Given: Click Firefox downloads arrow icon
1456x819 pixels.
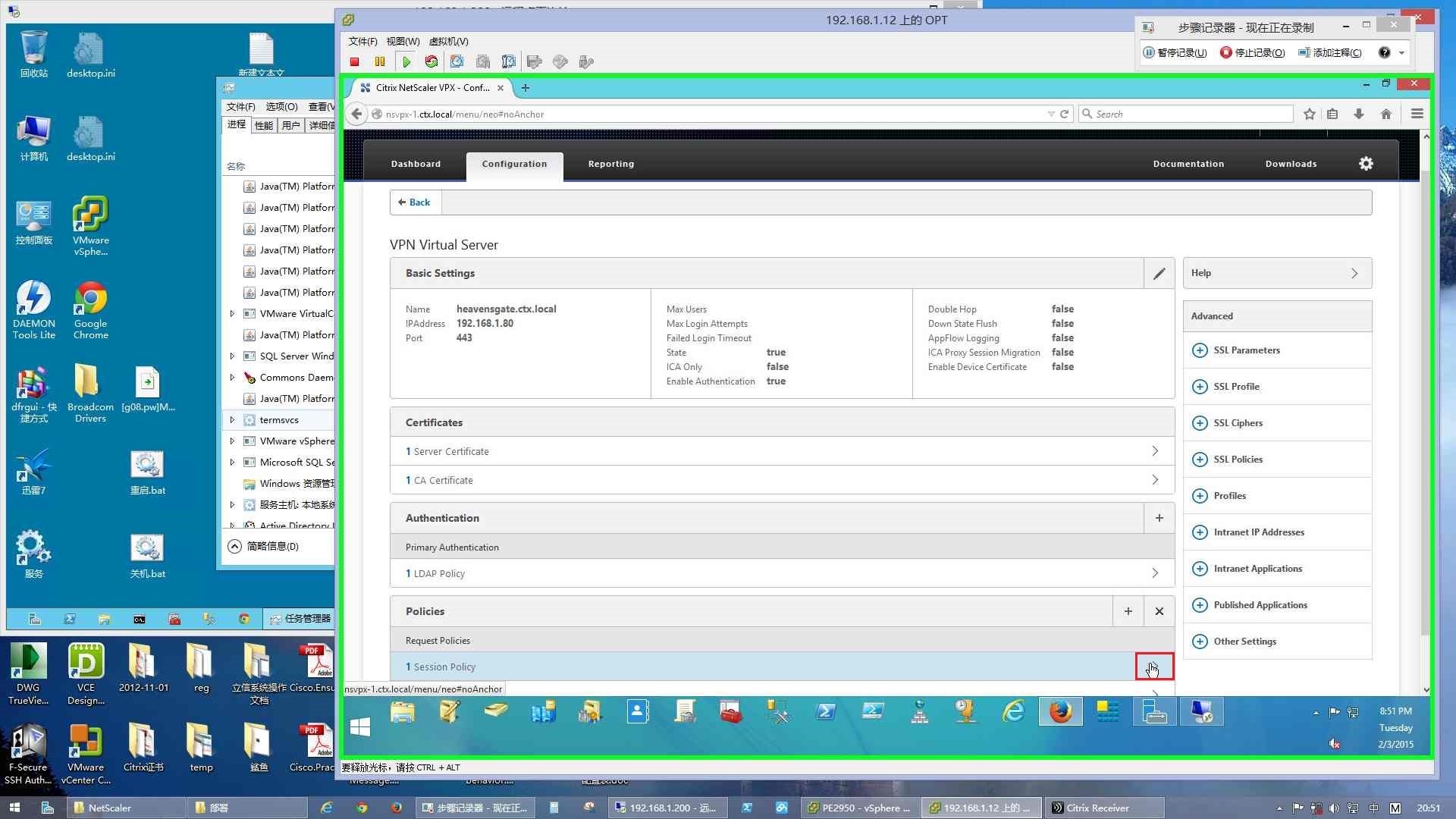Looking at the screenshot, I should [x=1359, y=115].
